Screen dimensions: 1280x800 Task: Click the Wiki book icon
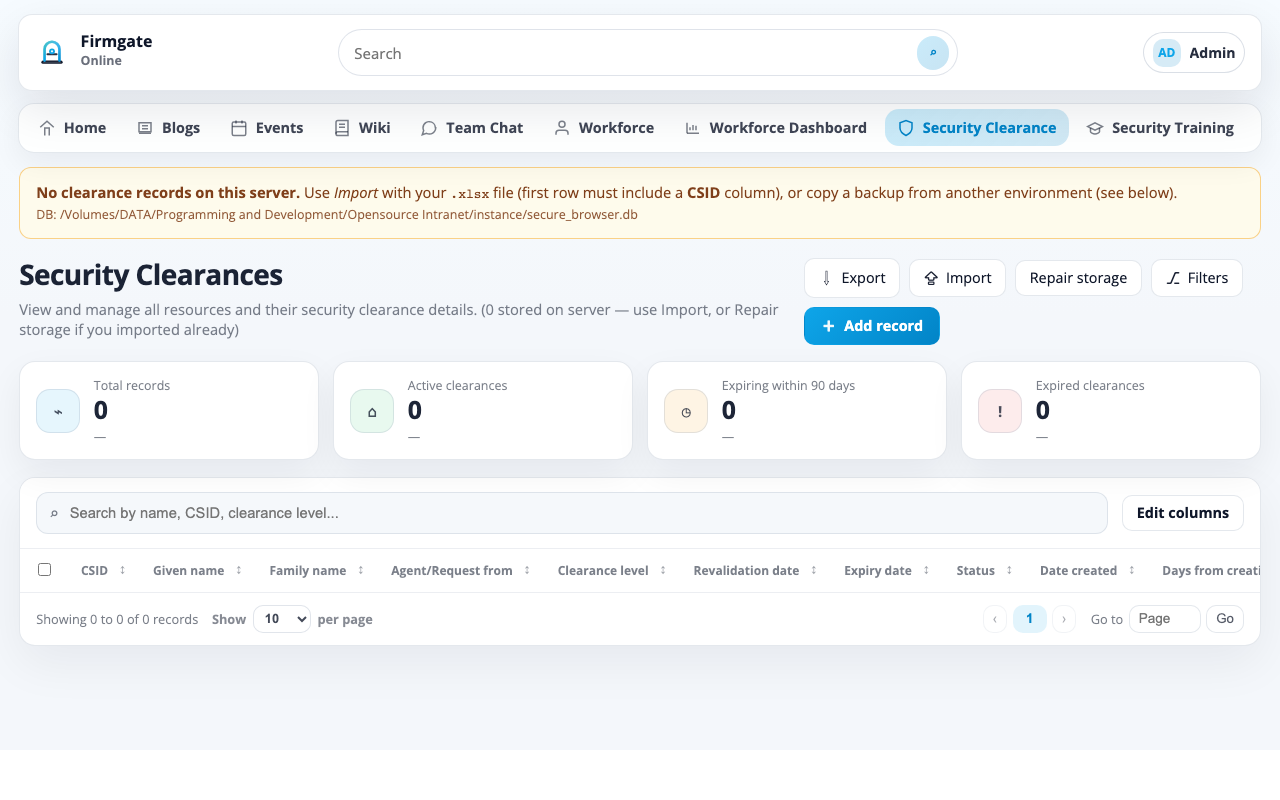click(342, 128)
